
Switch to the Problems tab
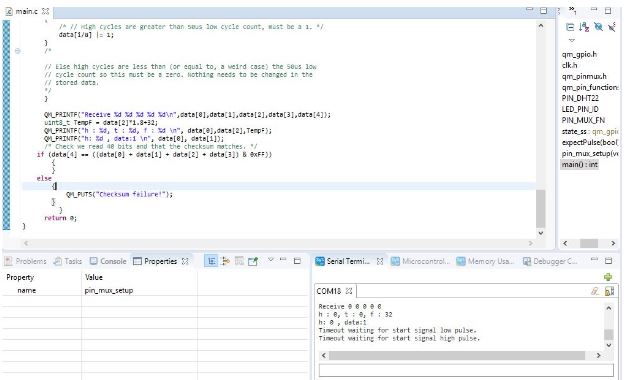click(26, 261)
